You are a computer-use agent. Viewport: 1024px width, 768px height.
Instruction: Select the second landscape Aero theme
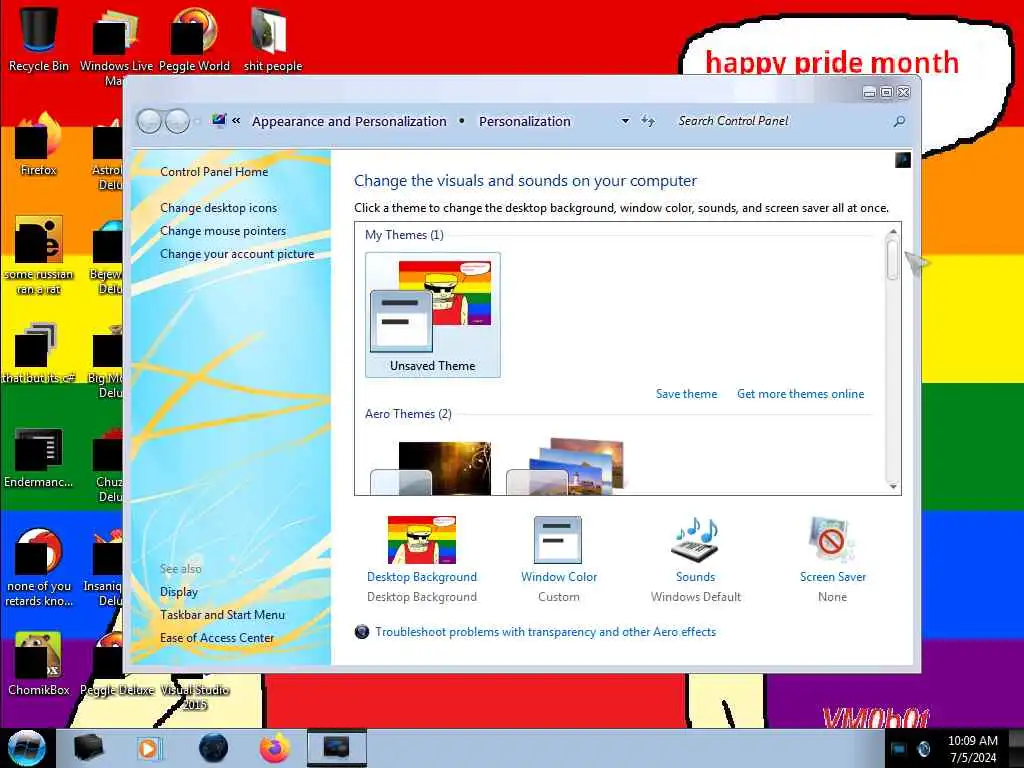pos(567,468)
